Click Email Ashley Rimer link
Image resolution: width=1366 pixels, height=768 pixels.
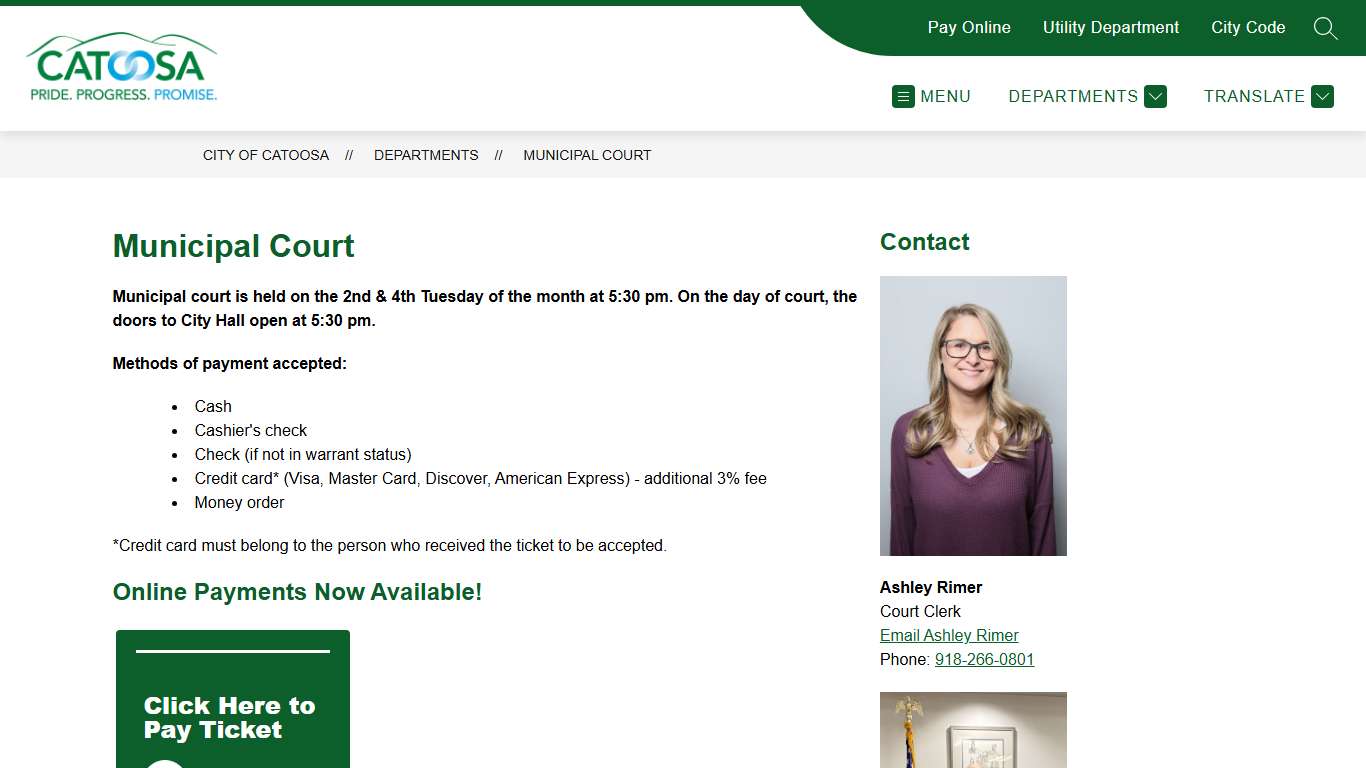click(x=949, y=635)
